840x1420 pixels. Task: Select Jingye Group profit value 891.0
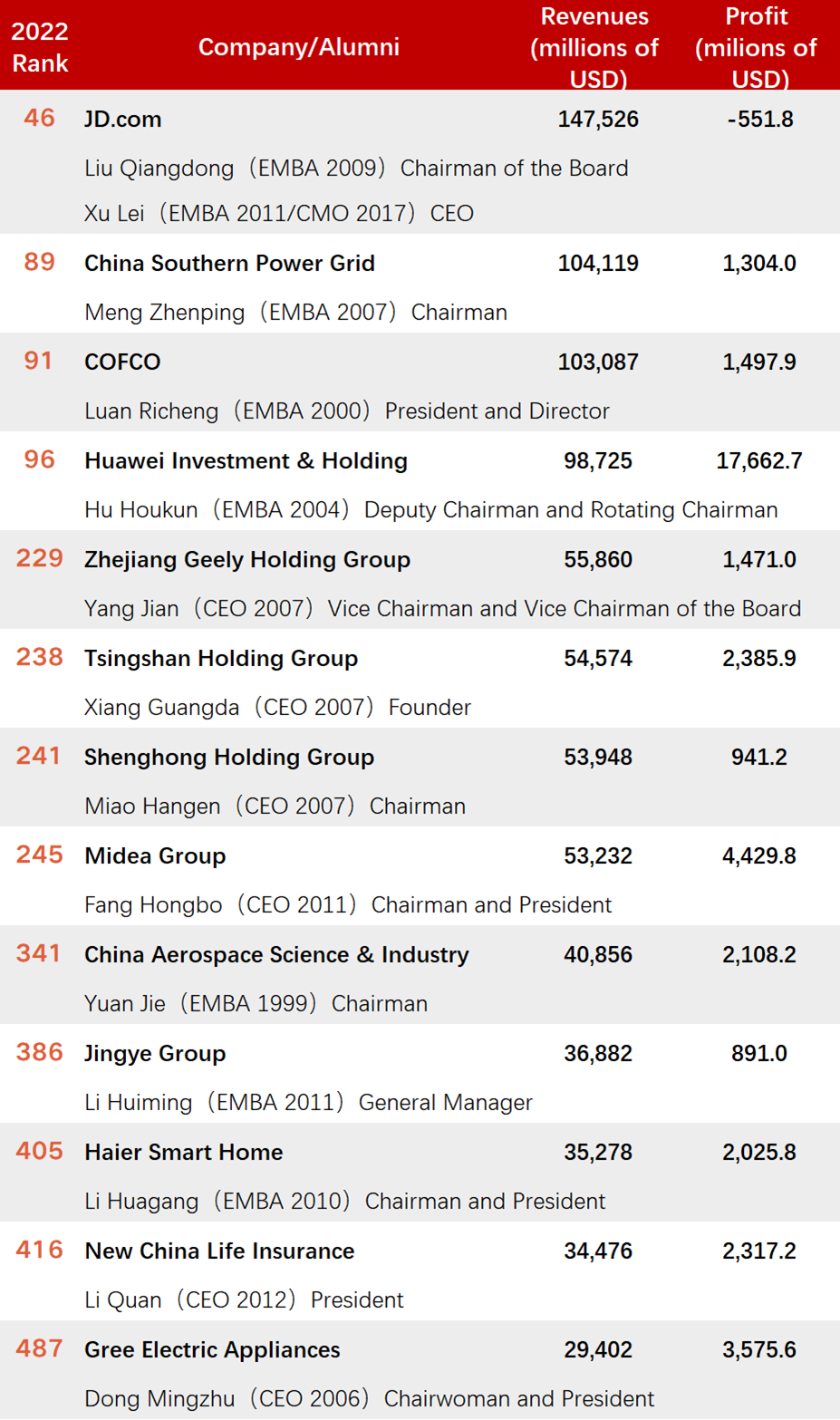[x=758, y=1054]
